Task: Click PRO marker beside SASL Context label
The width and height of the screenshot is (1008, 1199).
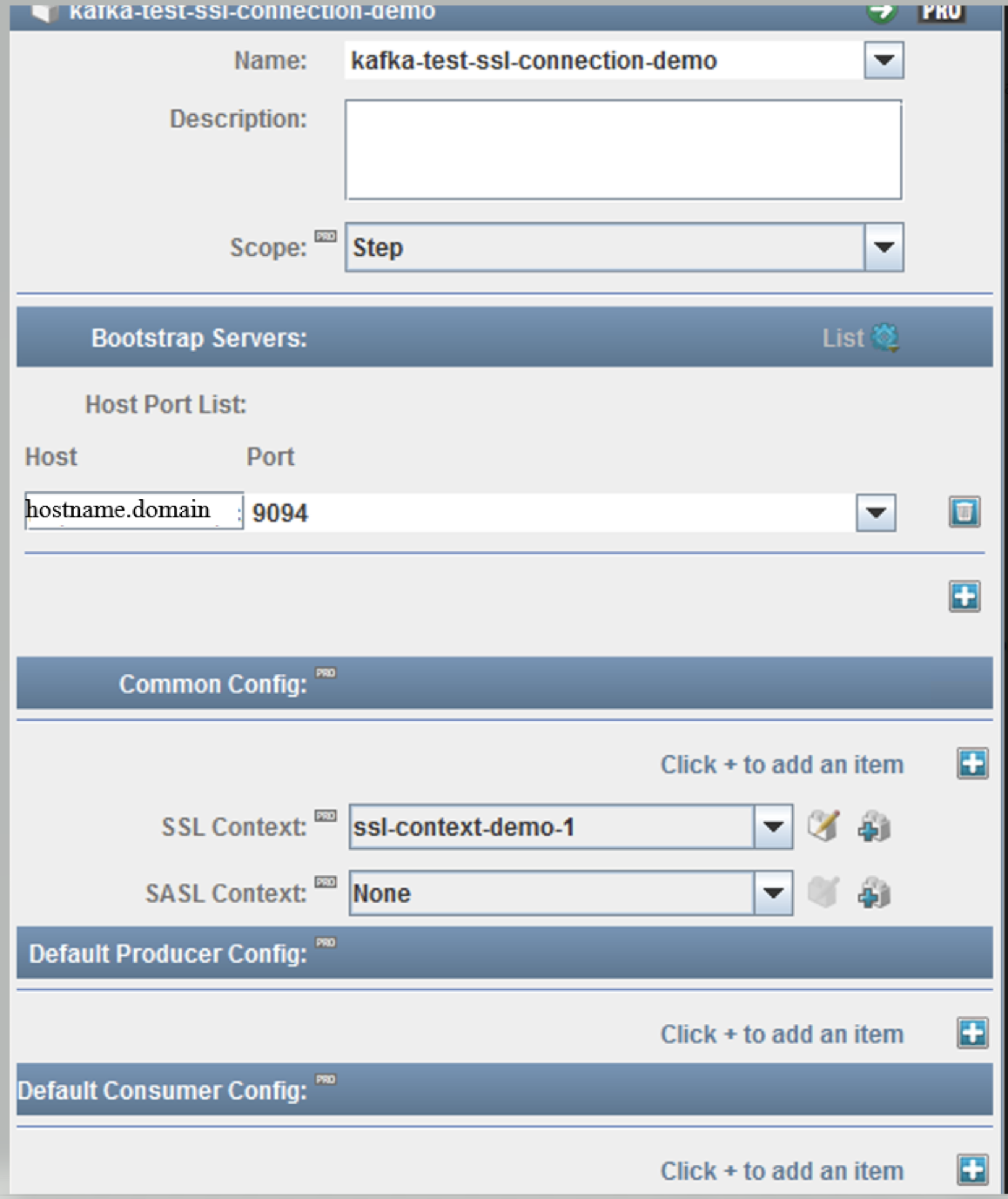Action: tap(326, 882)
